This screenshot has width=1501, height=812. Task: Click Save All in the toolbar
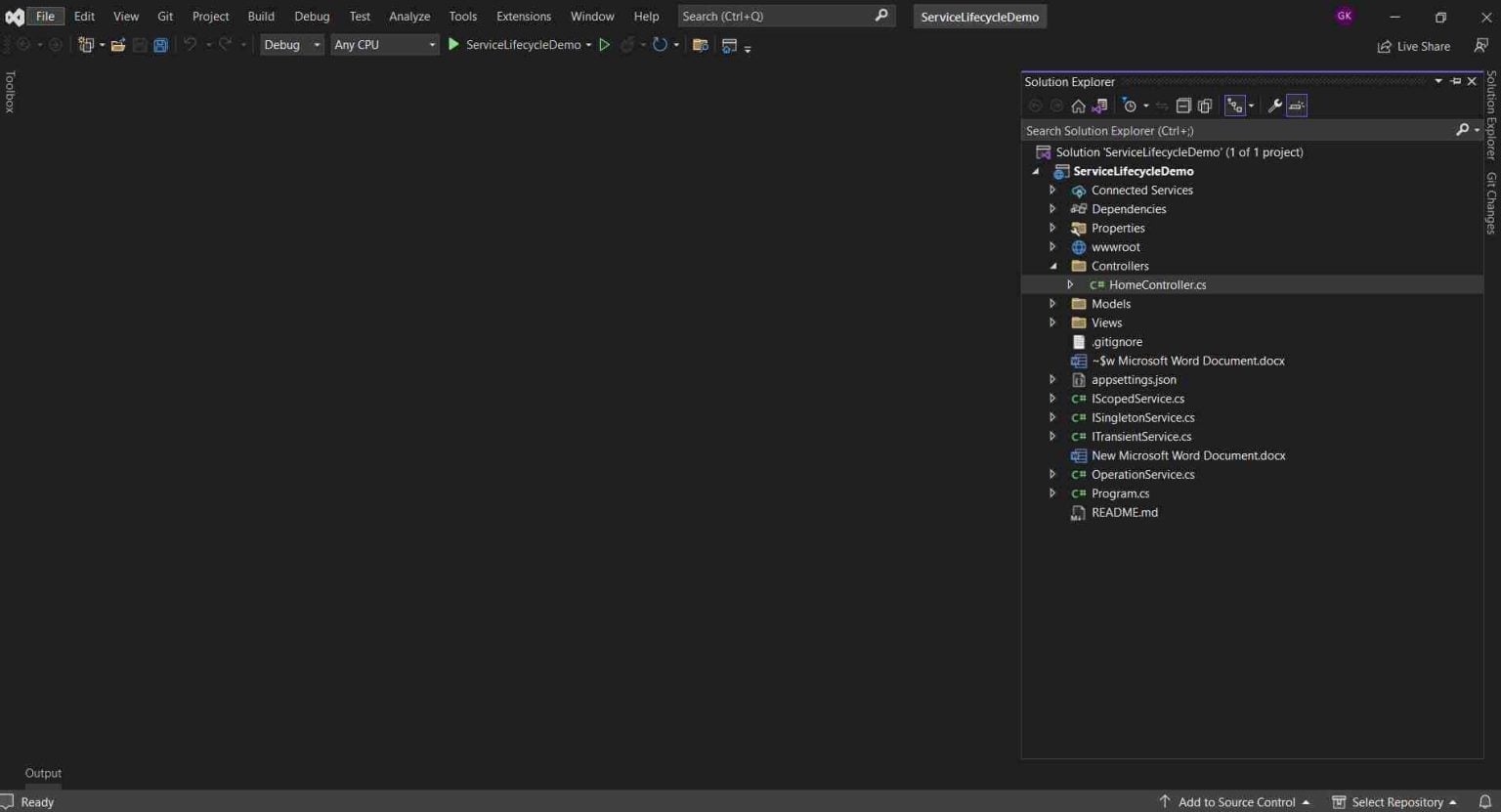coord(159,44)
